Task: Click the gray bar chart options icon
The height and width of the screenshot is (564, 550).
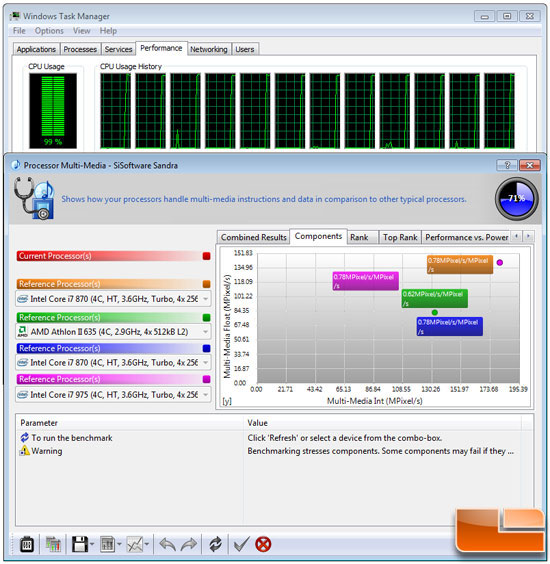Action: (108, 544)
